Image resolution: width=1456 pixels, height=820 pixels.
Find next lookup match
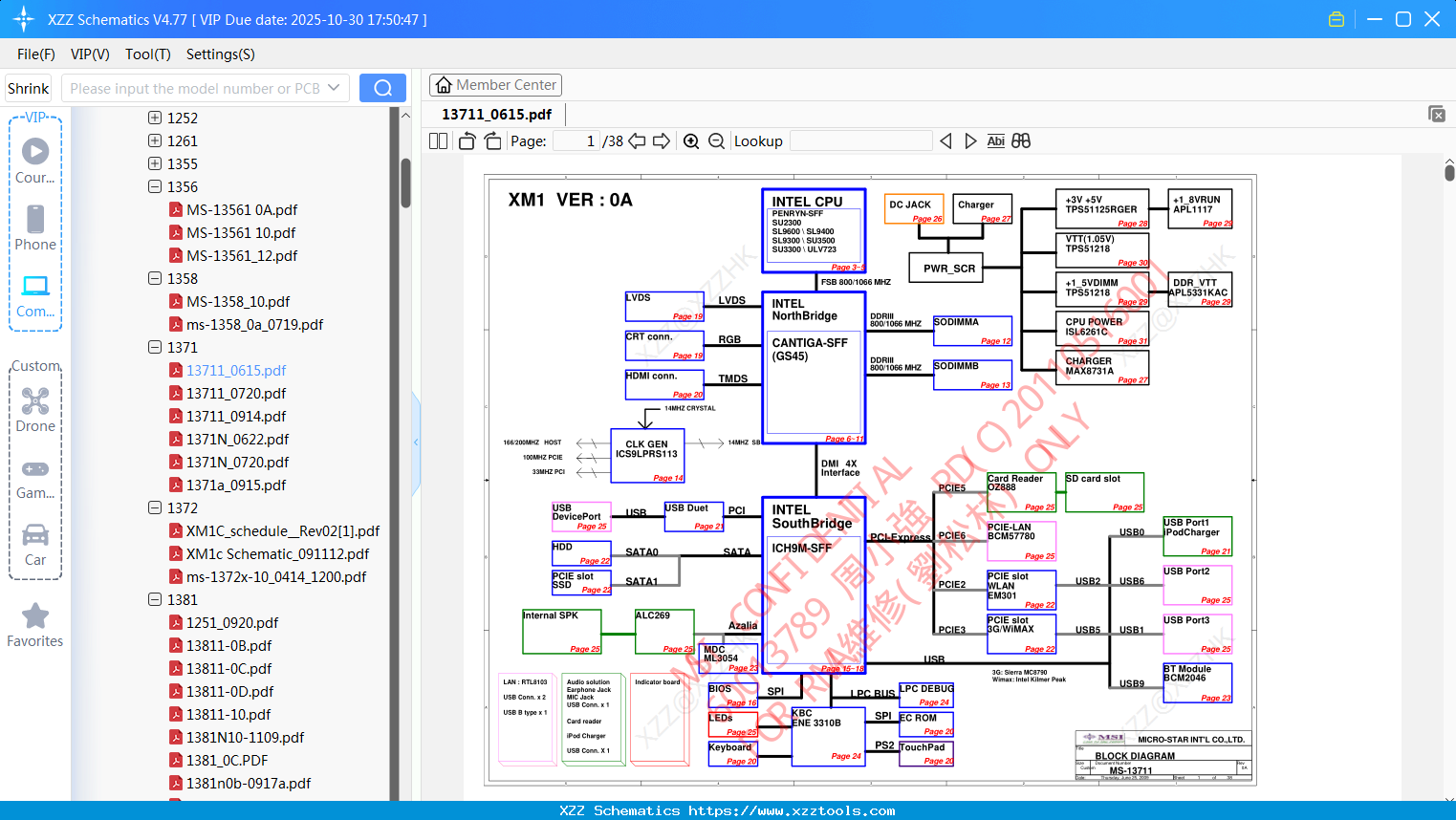click(x=970, y=140)
